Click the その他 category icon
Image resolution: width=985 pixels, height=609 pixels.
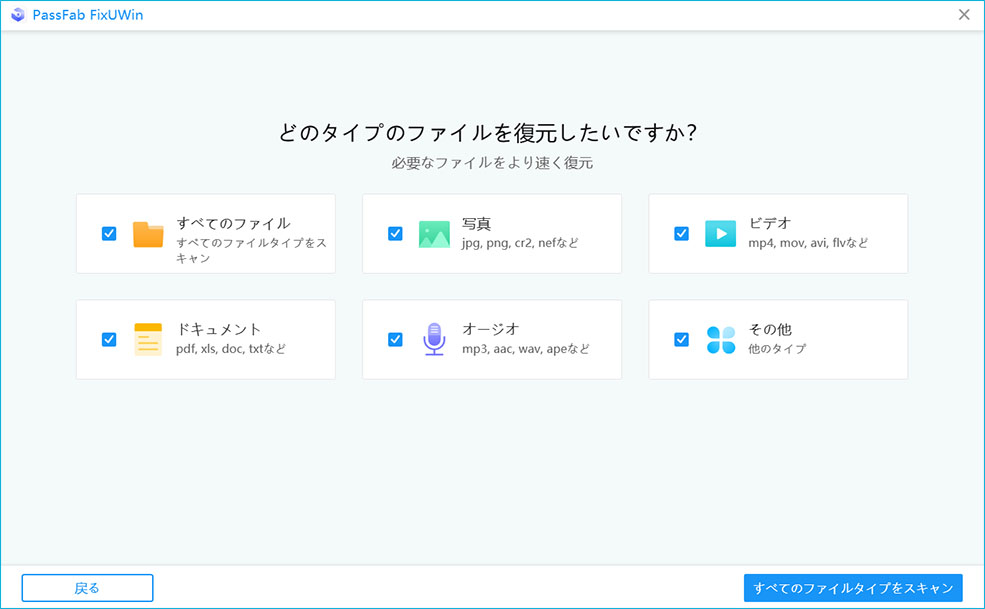(719, 339)
